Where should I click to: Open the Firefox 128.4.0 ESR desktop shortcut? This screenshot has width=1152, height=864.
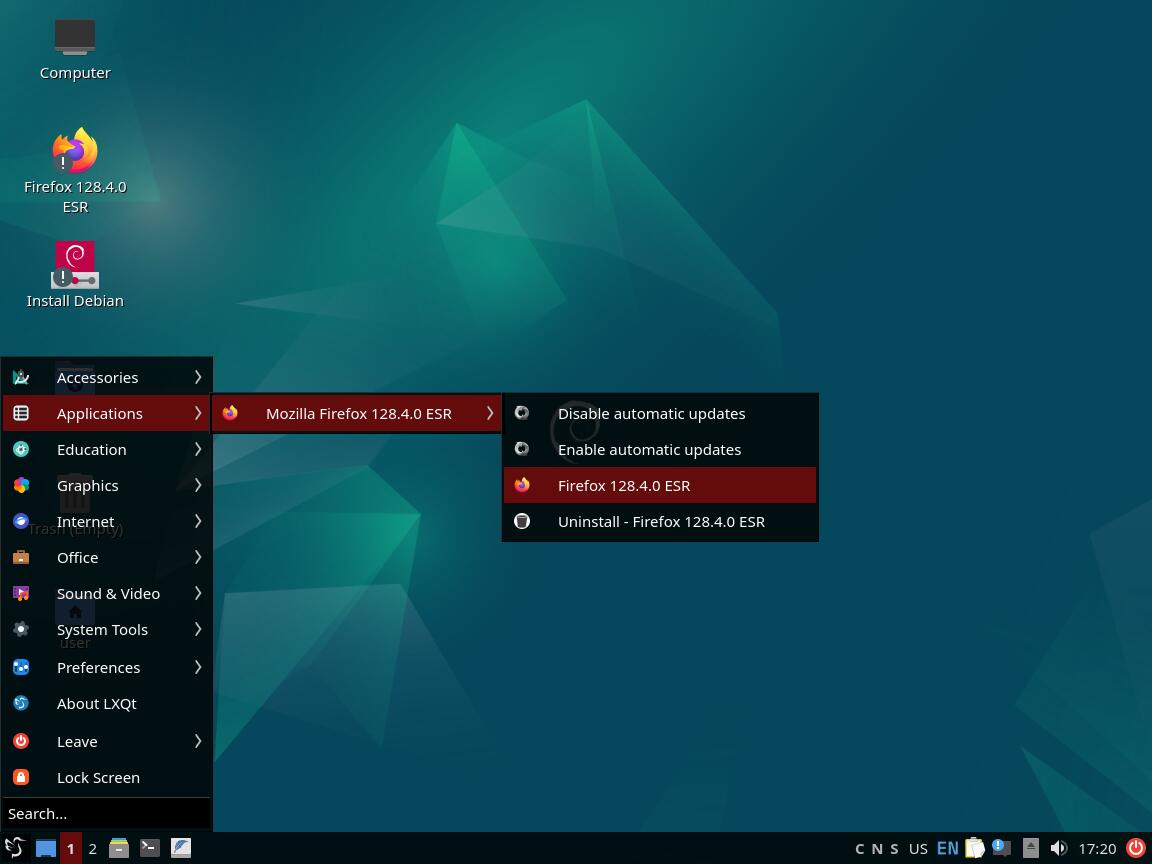75,170
